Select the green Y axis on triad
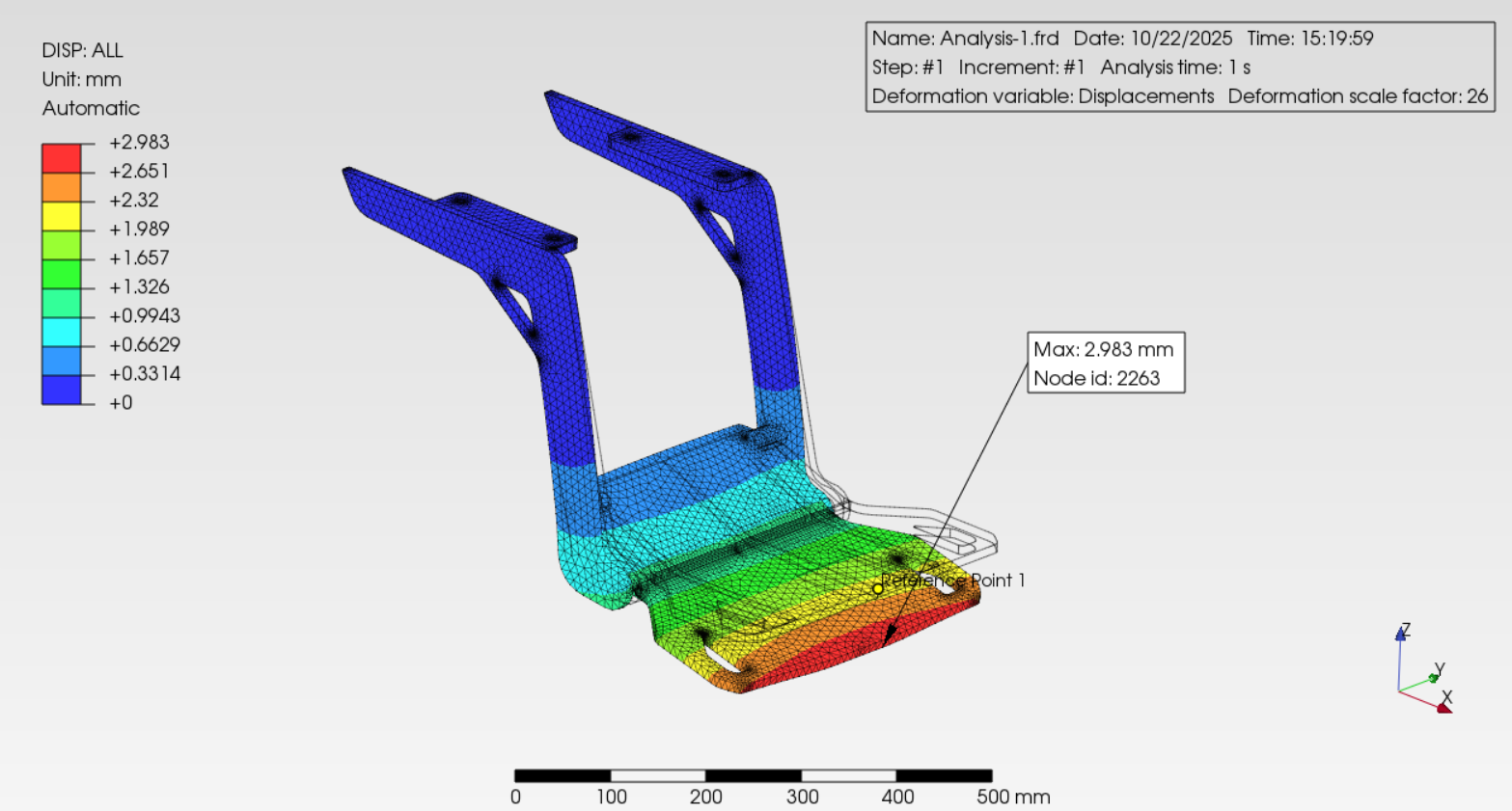Image resolution: width=1512 pixels, height=811 pixels. click(x=1434, y=678)
